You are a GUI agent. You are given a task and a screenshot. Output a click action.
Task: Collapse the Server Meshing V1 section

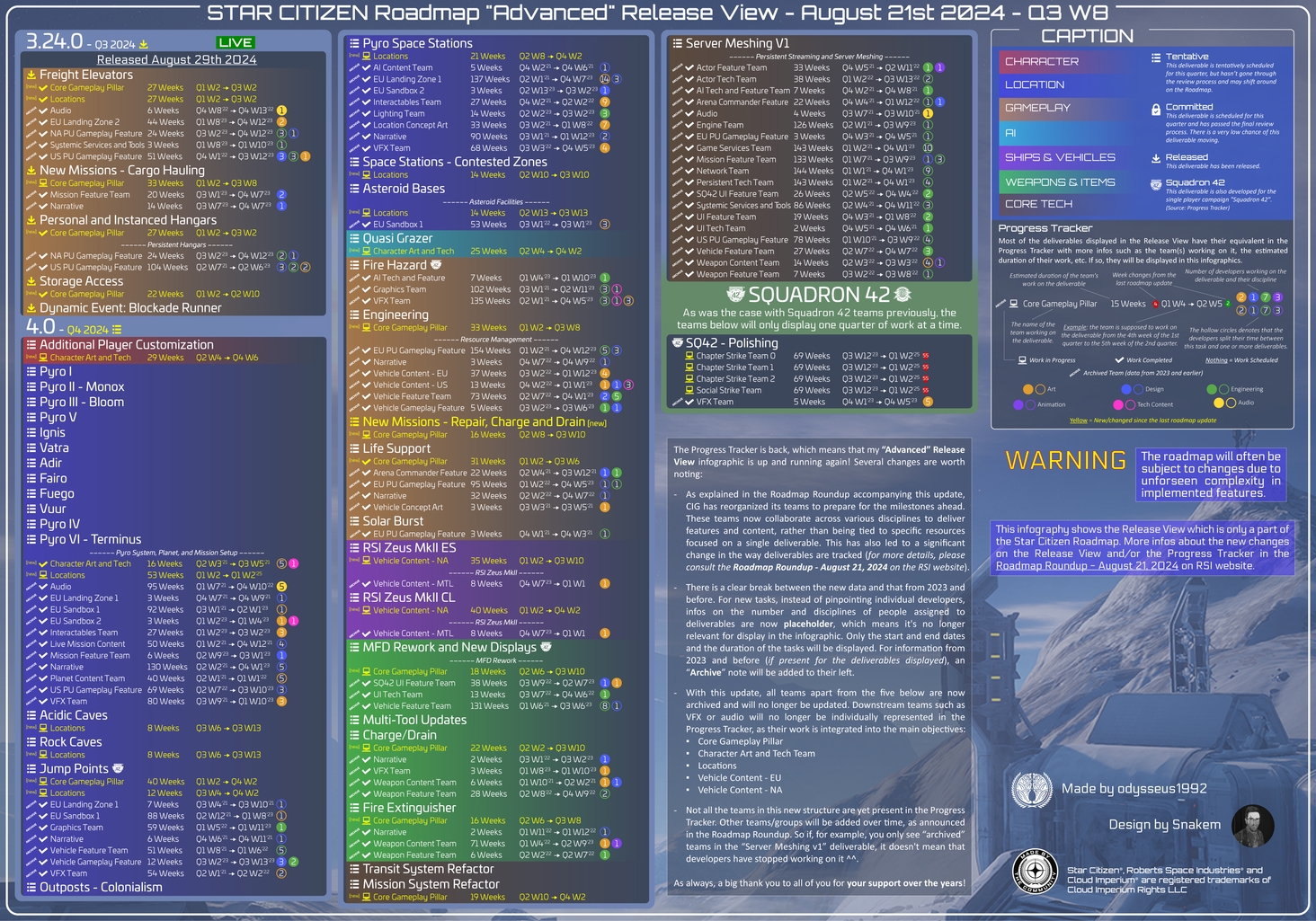coord(730,43)
